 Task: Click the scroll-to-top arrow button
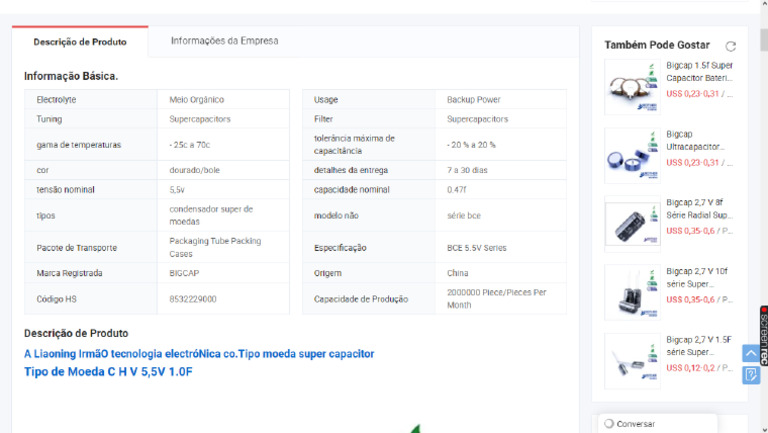point(751,353)
